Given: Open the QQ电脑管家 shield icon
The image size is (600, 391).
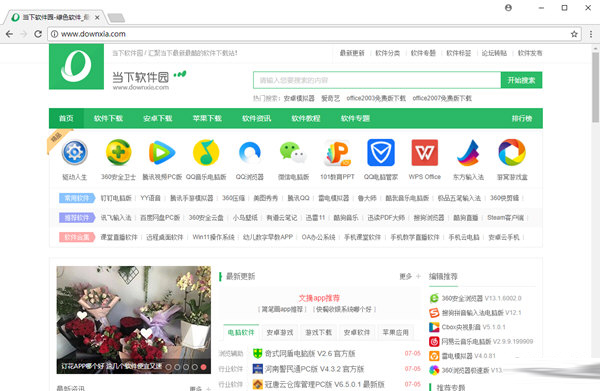Looking at the screenshot, I should pyautogui.click(x=381, y=152).
